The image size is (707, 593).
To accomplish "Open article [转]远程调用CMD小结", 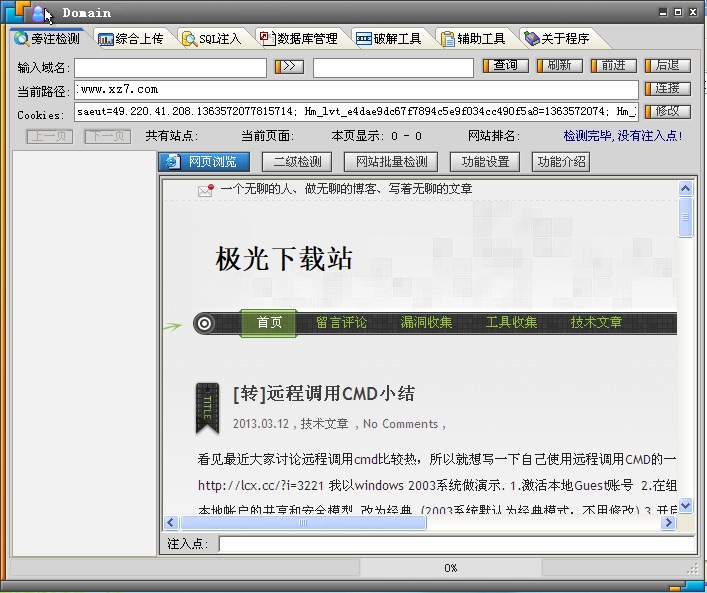I will (x=324, y=394).
